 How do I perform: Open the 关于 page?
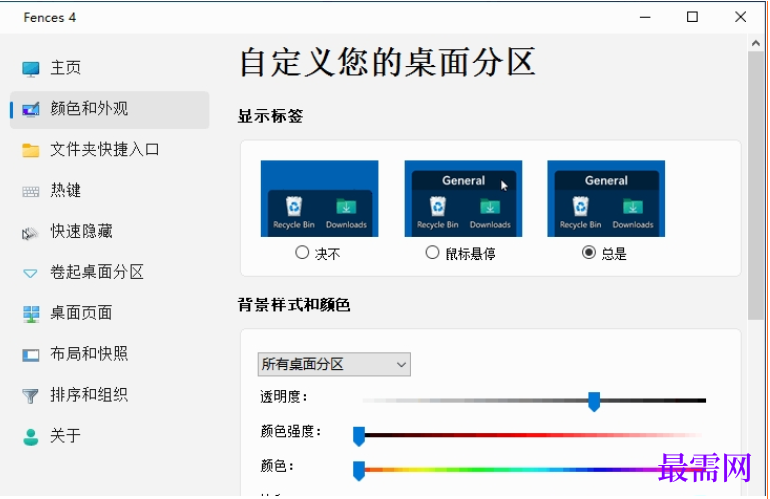(x=110, y=436)
